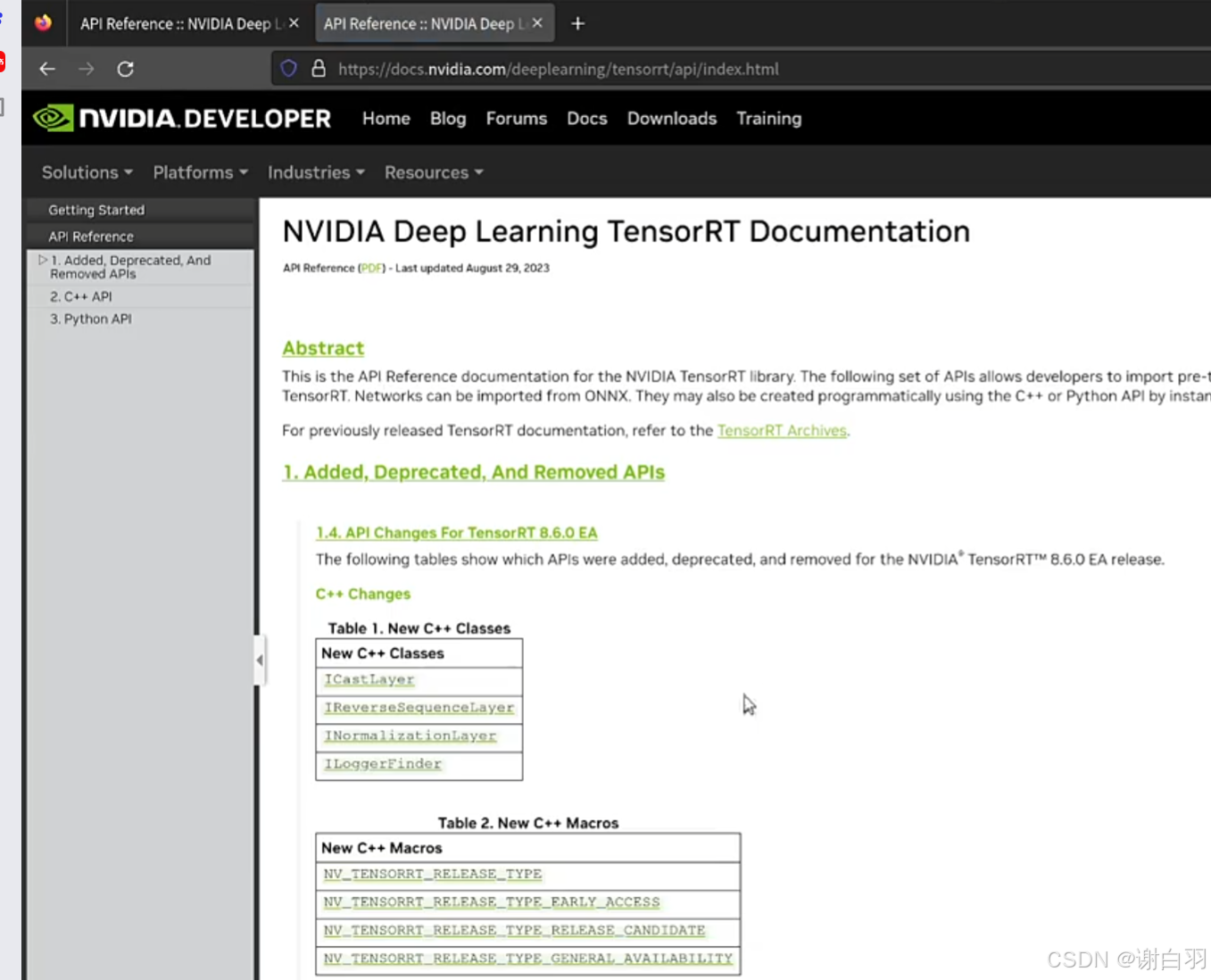Screen dimensions: 1211x980
Task: Expand the Platforms dropdown
Action: 201,172
